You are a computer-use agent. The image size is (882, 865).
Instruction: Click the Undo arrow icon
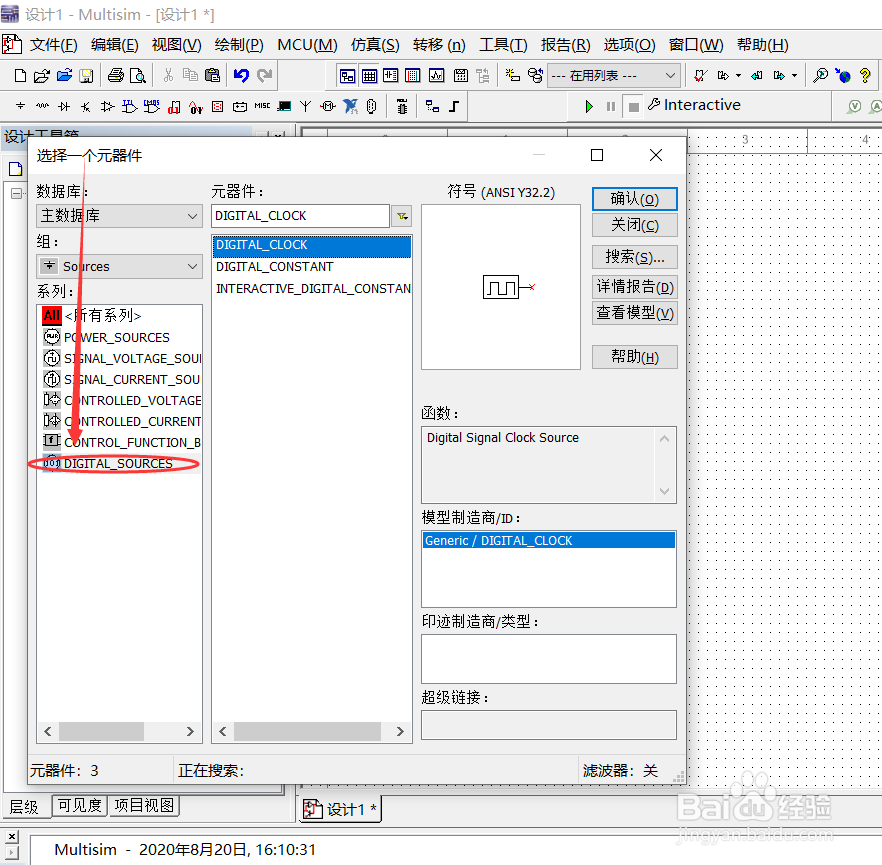(241, 75)
